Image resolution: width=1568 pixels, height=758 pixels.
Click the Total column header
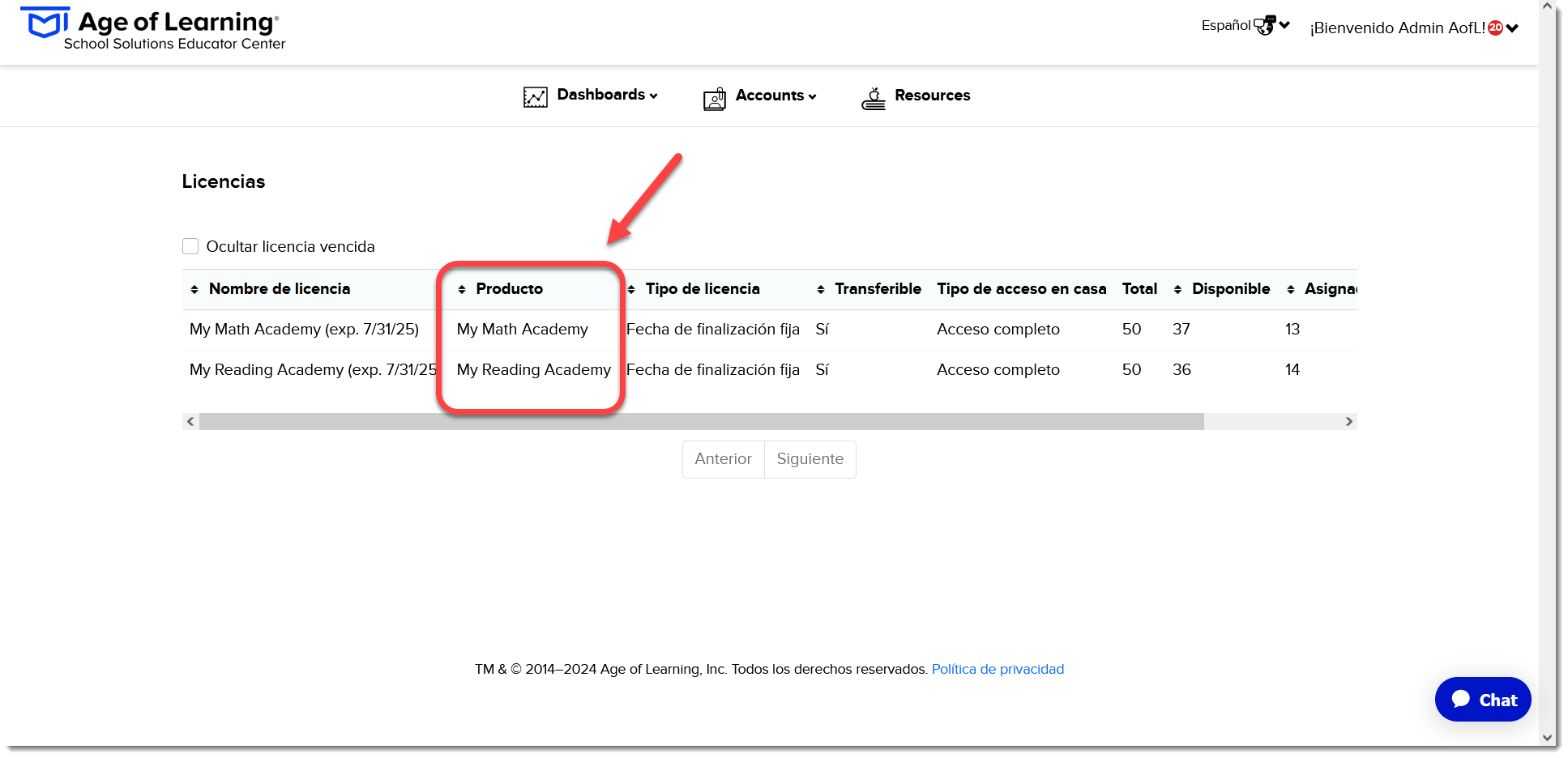[1139, 289]
